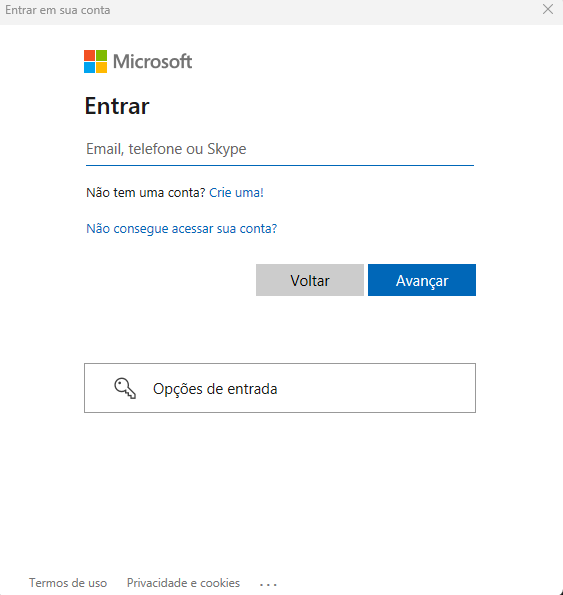The height and width of the screenshot is (595, 563).
Task: Open the Termos de uso link
Action: click(x=68, y=583)
